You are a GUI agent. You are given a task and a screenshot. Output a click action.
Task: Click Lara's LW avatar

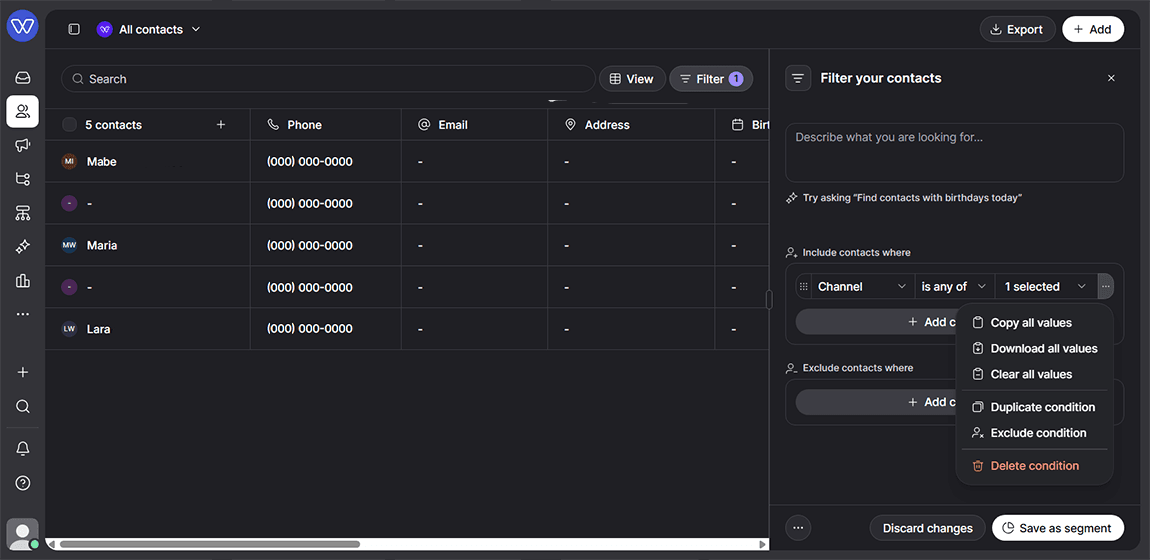coord(69,329)
